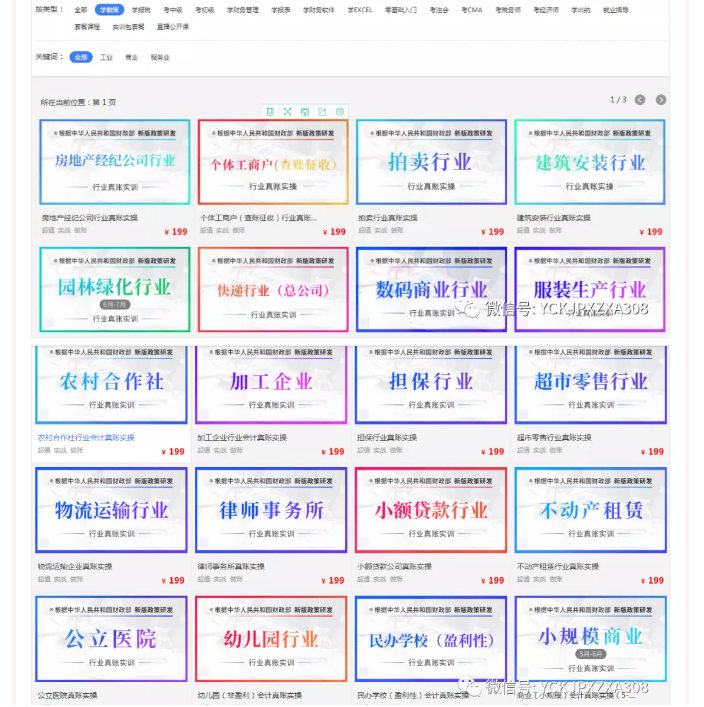Click the save icon in the floating toolbar
The width and height of the screenshot is (704, 707).
(304, 111)
